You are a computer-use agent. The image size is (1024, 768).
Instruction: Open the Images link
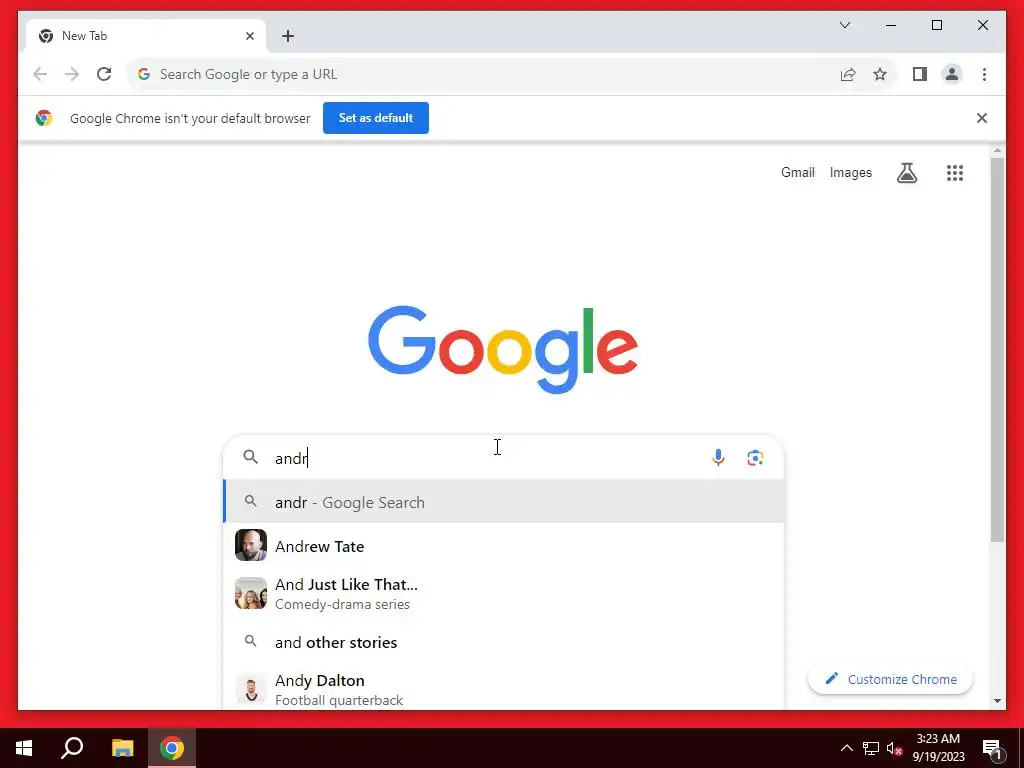(x=850, y=173)
